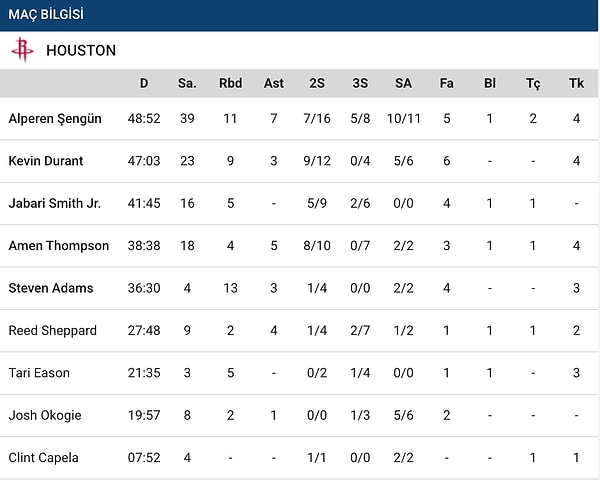Click the 2S column header
The height and width of the screenshot is (480, 600).
[x=317, y=83]
